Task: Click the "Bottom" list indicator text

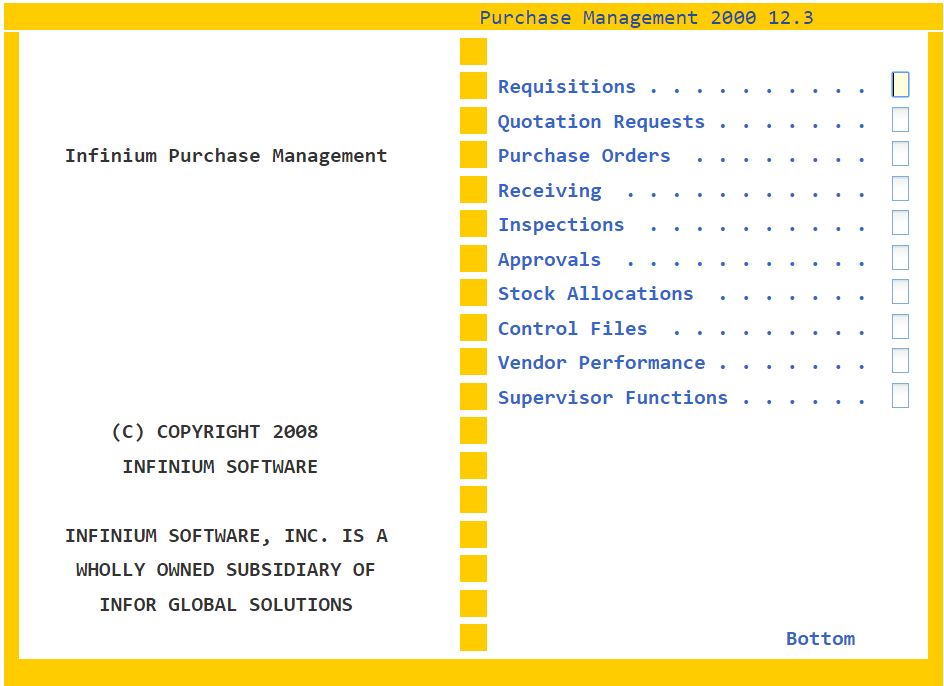Action: (821, 639)
